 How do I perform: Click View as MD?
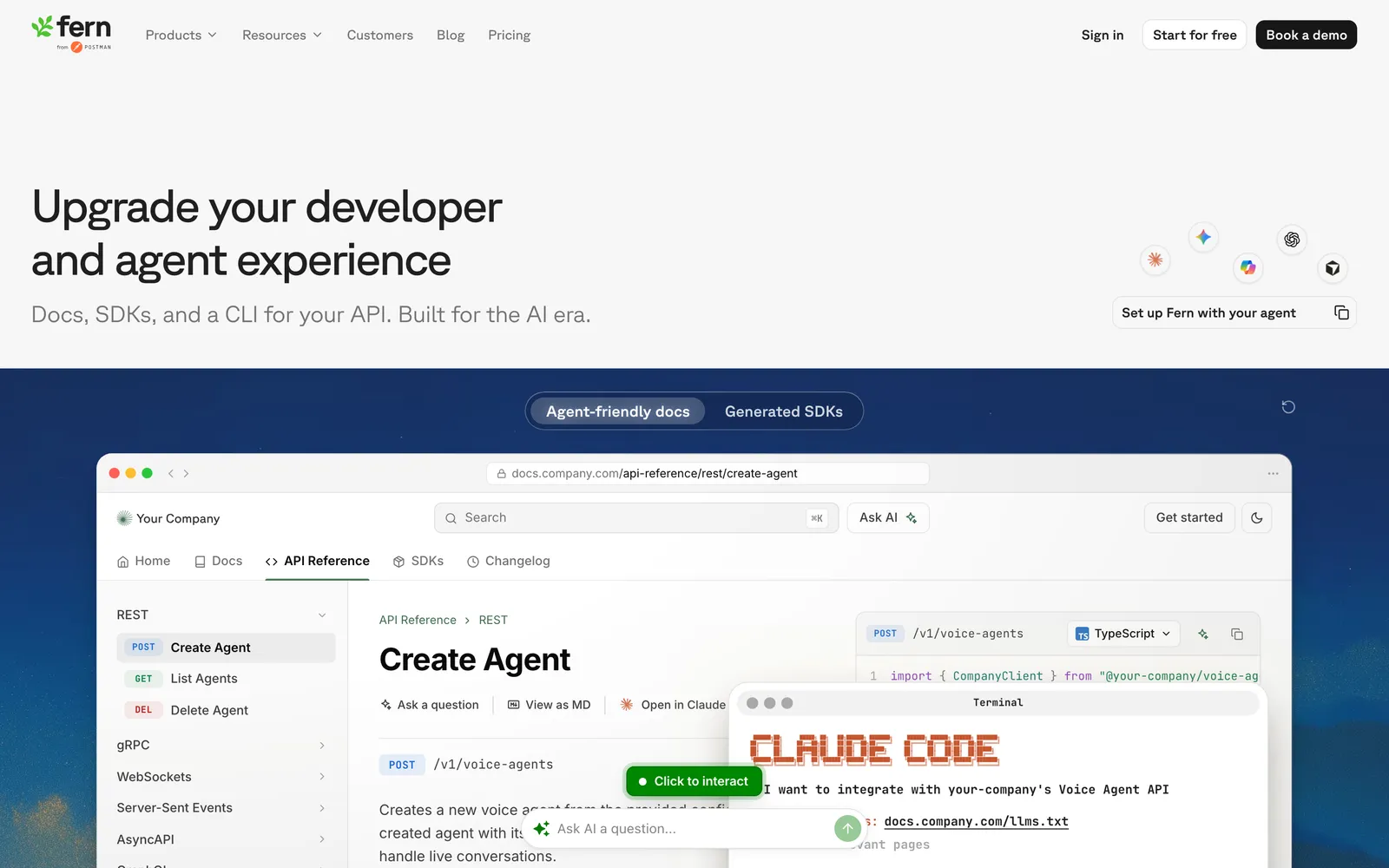(550, 705)
